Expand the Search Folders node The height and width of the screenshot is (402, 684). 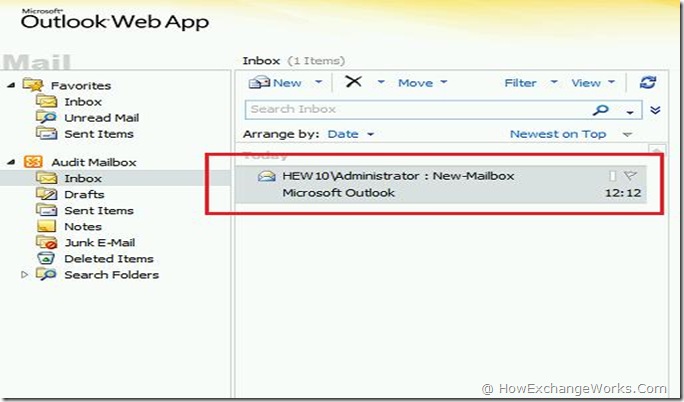(25, 275)
